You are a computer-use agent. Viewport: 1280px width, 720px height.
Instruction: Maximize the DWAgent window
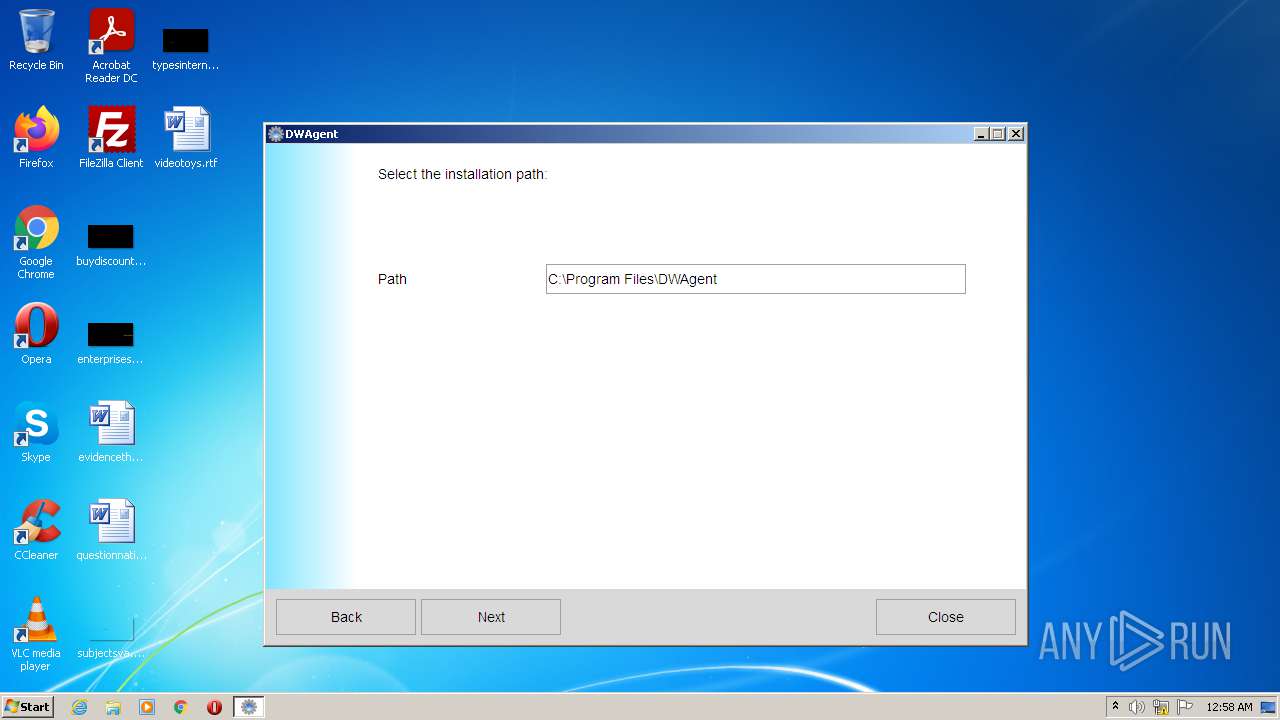click(998, 134)
